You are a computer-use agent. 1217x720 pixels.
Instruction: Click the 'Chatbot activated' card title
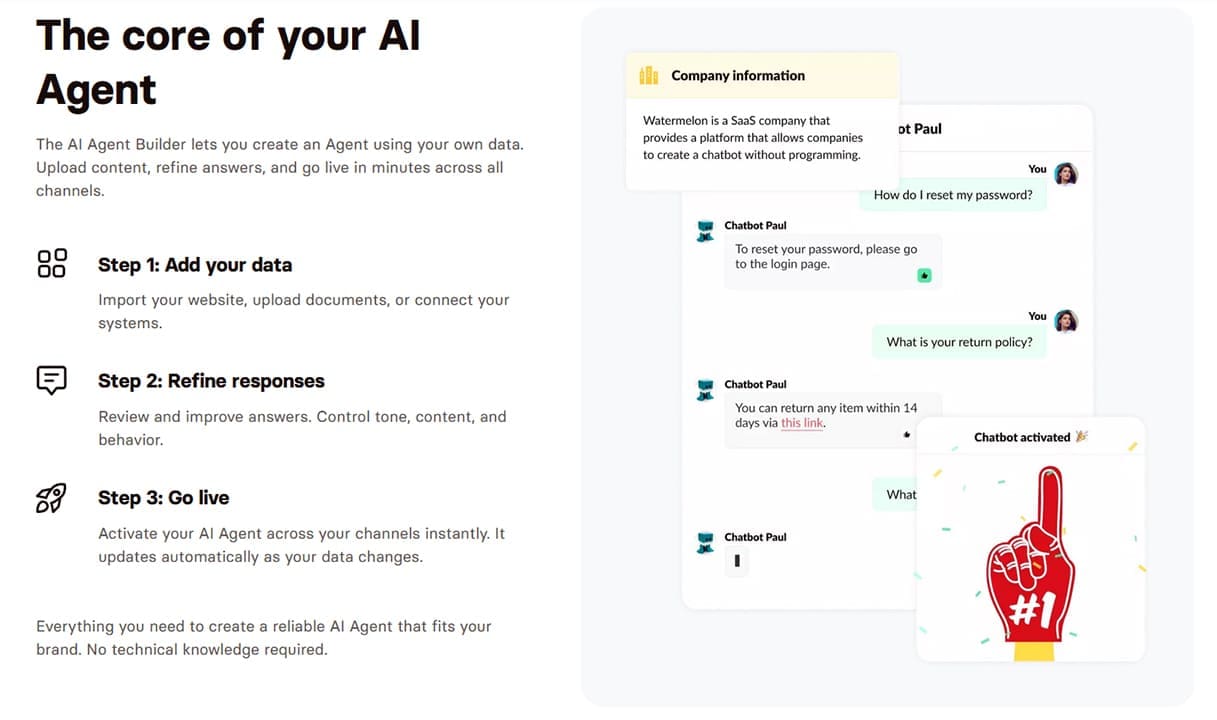pos(1030,437)
